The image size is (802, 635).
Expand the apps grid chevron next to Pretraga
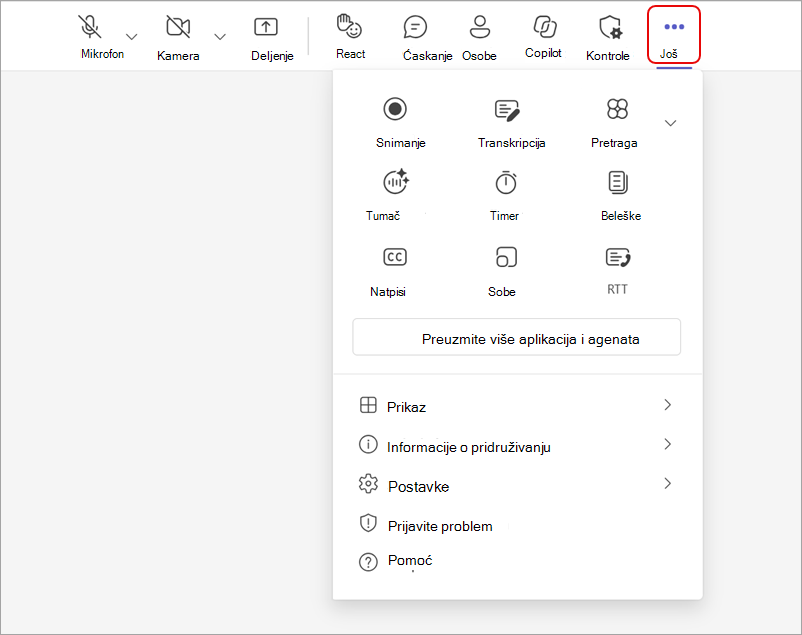coord(670,123)
